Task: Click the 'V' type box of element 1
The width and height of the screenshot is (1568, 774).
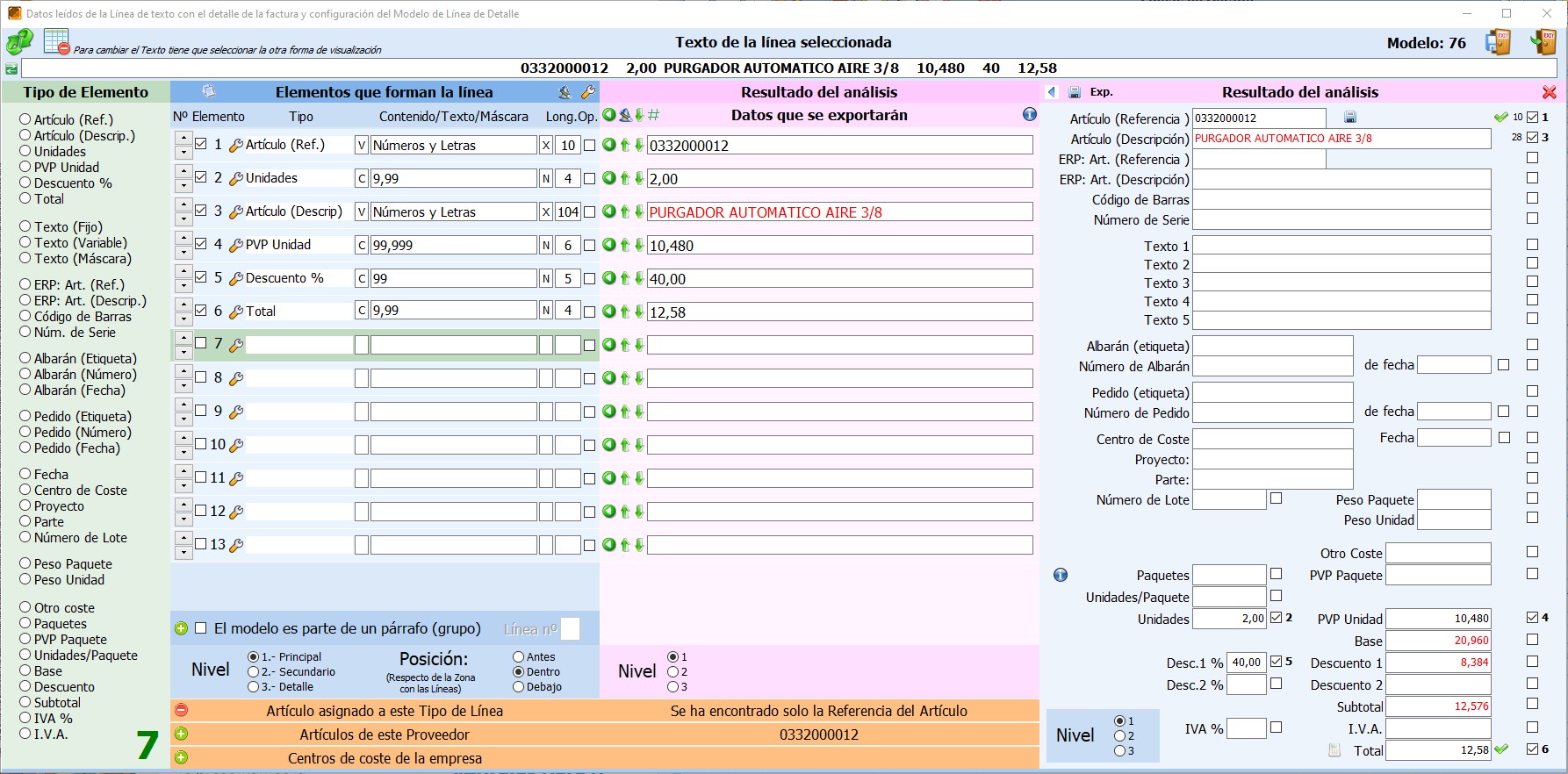Action: [x=362, y=146]
